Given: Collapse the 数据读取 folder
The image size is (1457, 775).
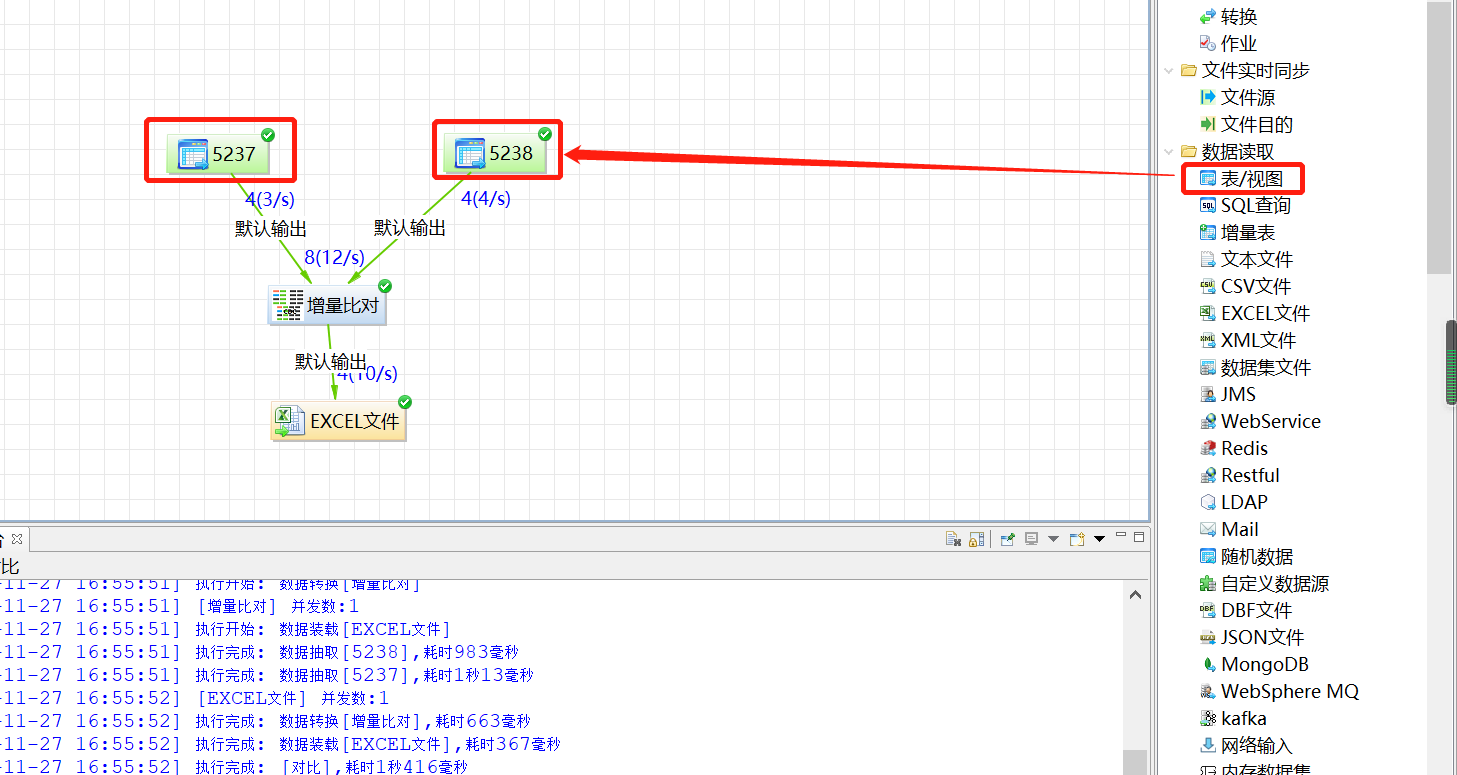Looking at the screenshot, I should [x=1168, y=152].
